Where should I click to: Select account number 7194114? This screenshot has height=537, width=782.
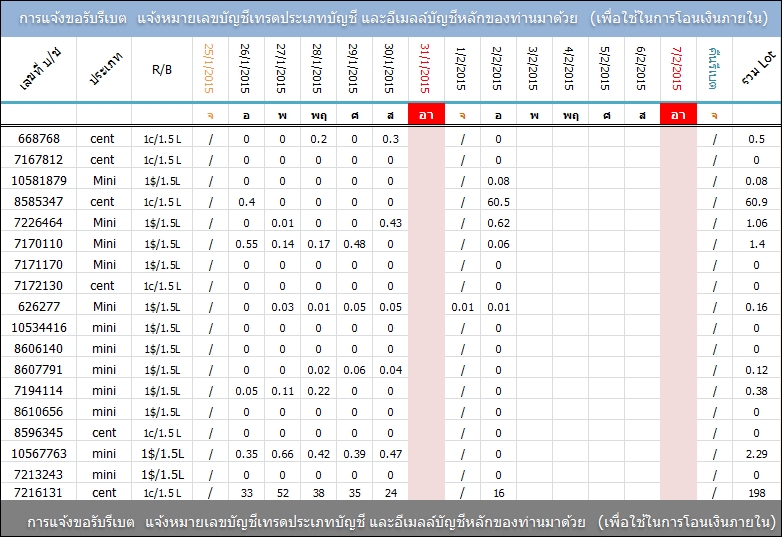(x=39, y=390)
